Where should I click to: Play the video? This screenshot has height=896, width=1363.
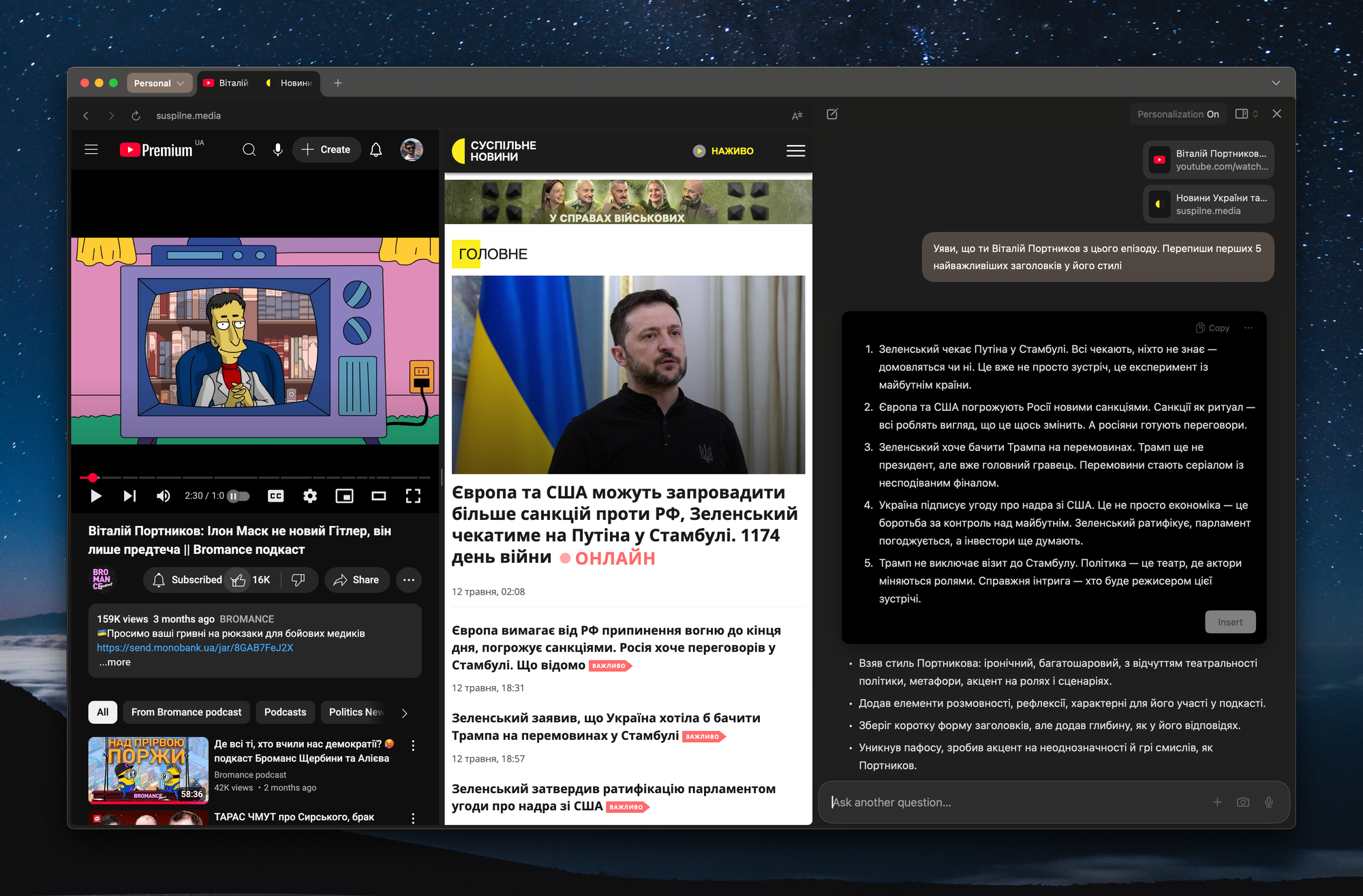96,496
